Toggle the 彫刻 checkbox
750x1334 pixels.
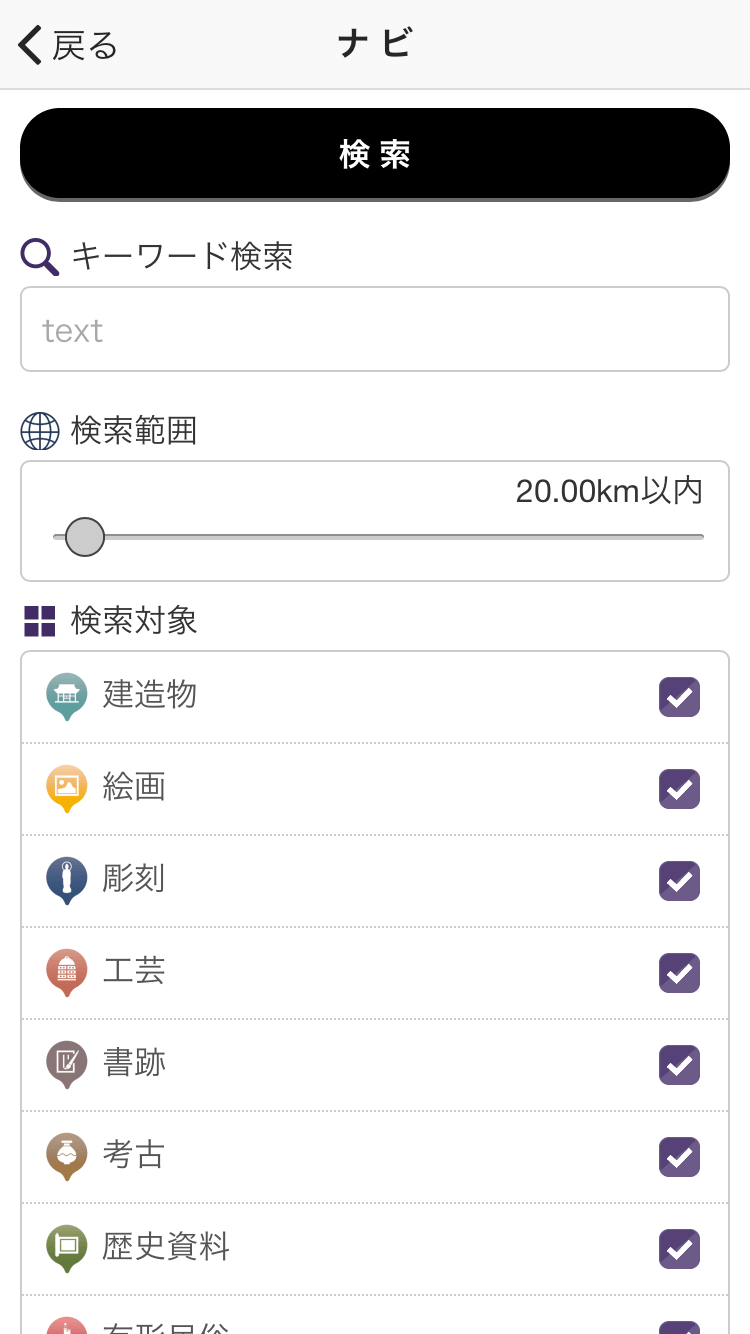pyautogui.click(x=679, y=881)
